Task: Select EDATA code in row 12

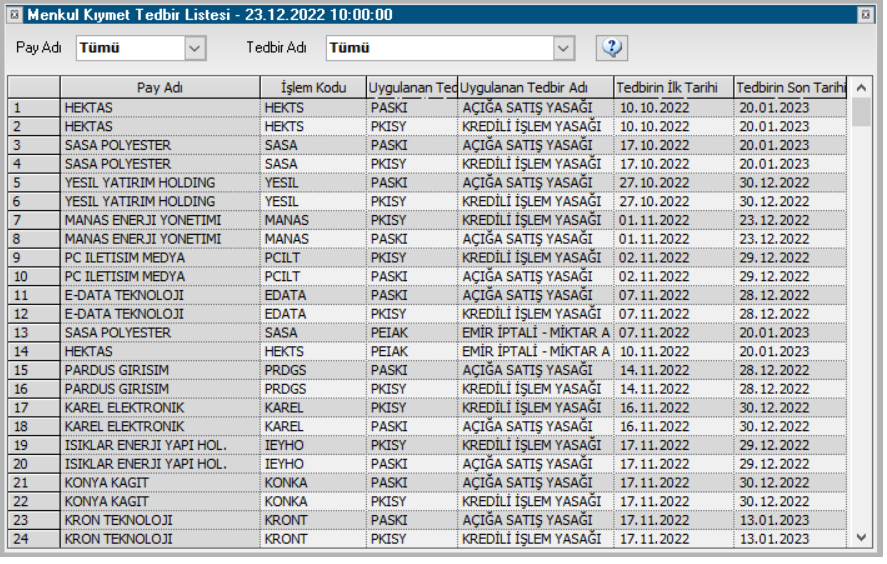Action: tap(285, 313)
